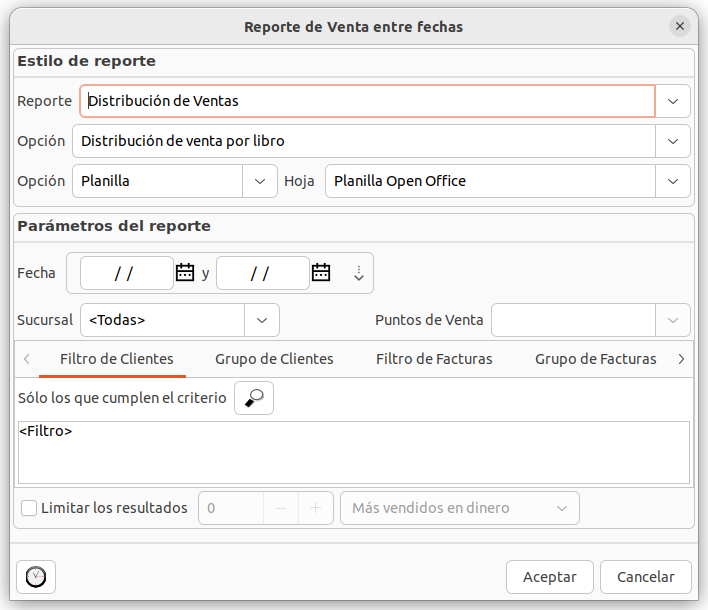Expand the Sucursal dropdown
Screen dimensions: 708x610
(262, 320)
